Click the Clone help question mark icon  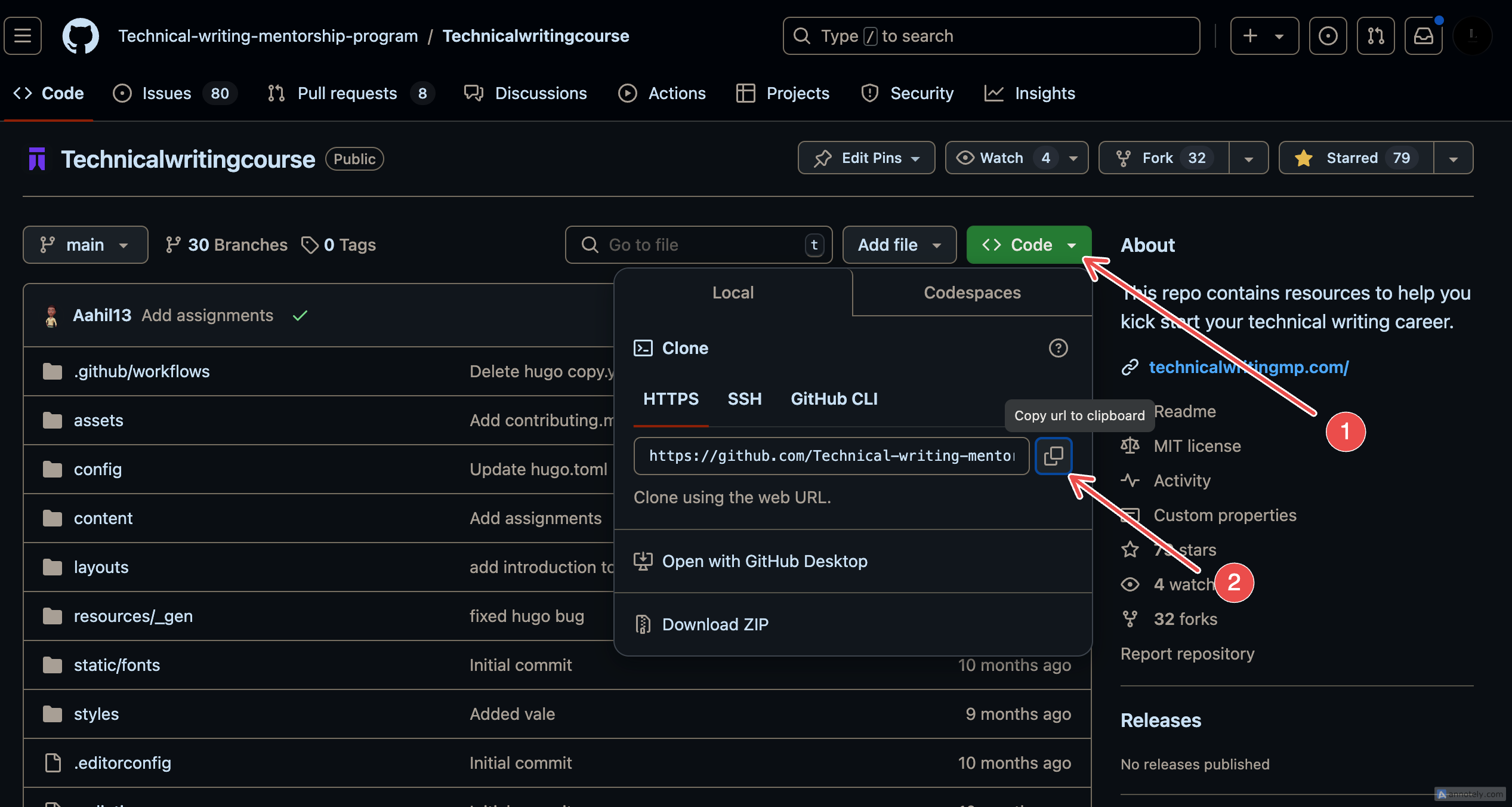click(1058, 348)
